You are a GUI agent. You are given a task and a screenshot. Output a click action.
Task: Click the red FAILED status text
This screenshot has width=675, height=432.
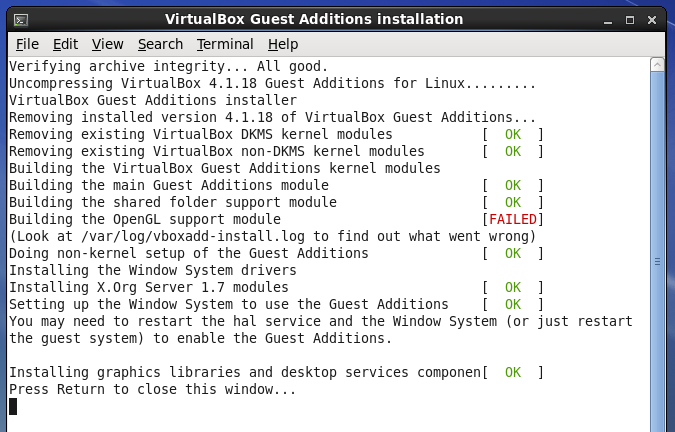coord(513,219)
